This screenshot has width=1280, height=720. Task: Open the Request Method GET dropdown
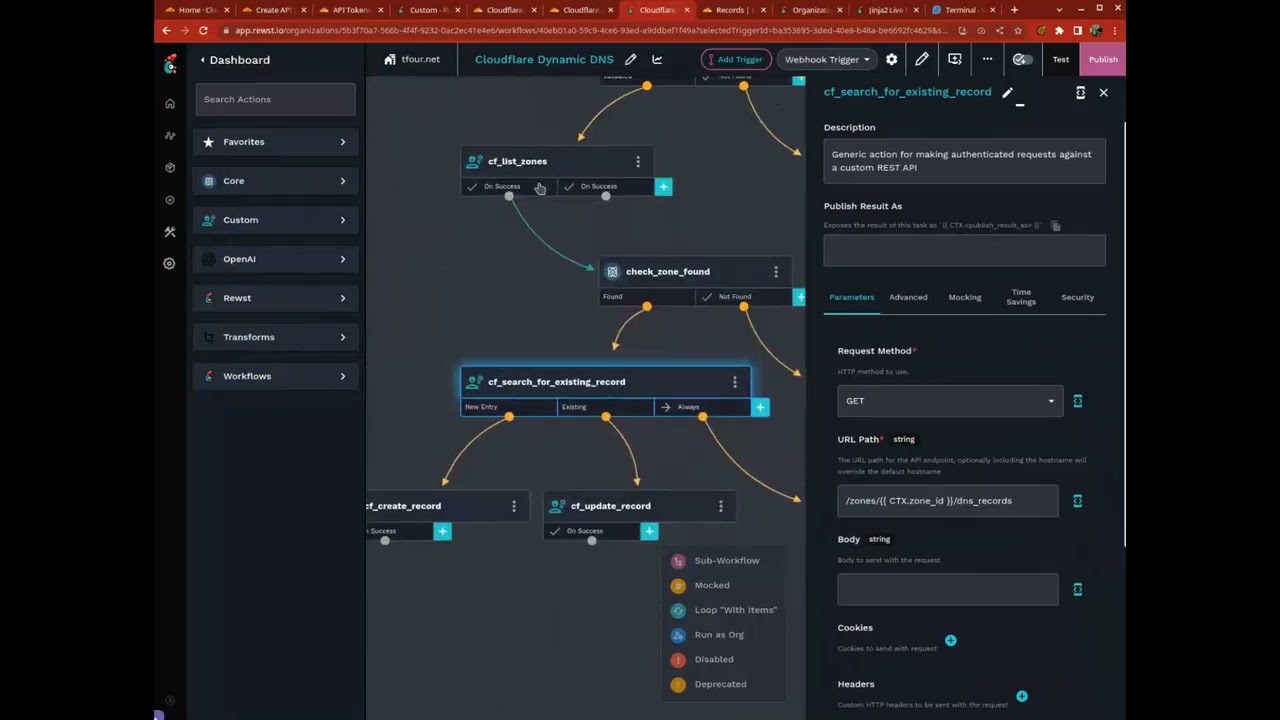(950, 401)
